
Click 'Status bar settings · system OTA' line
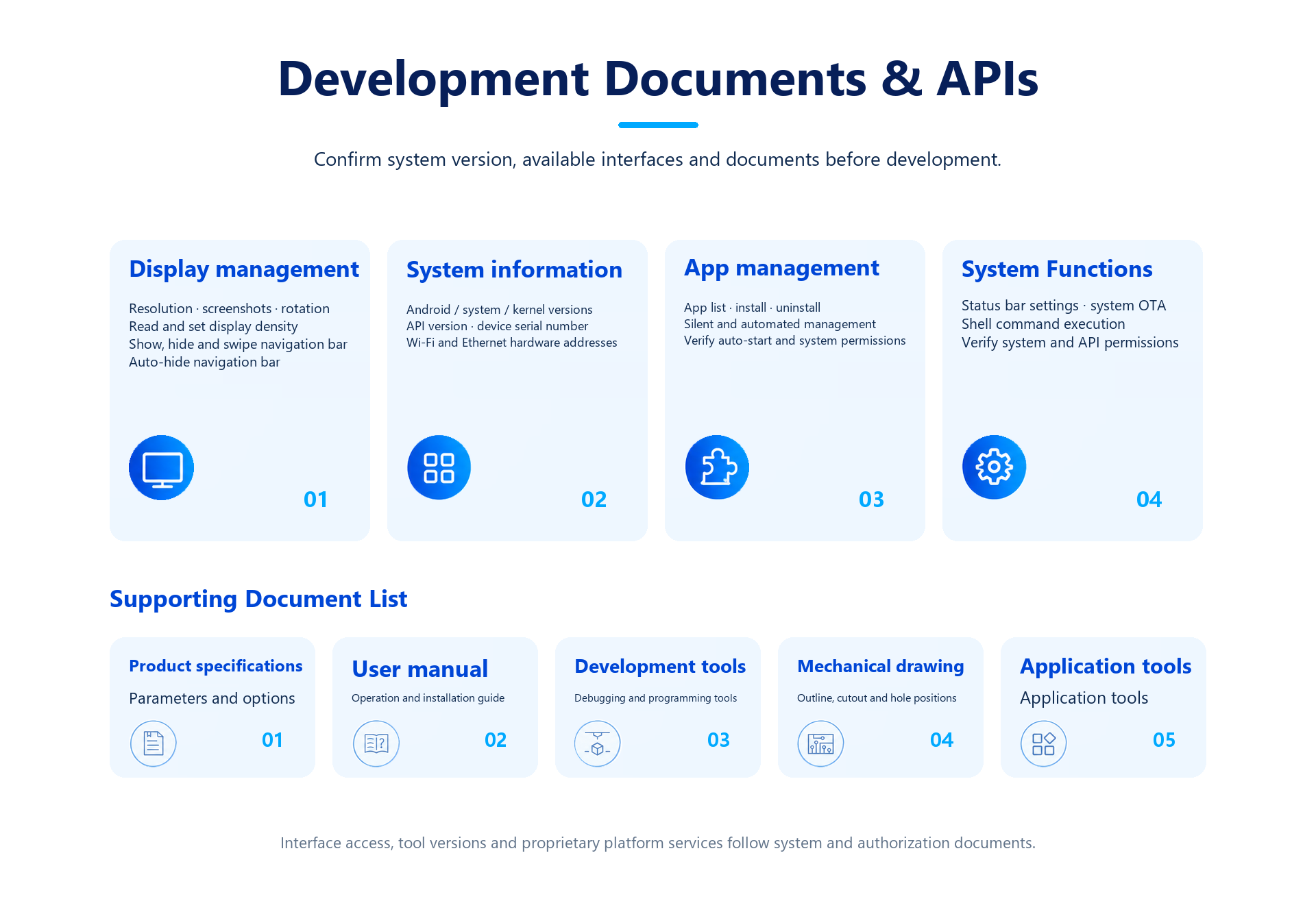[1064, 306]
